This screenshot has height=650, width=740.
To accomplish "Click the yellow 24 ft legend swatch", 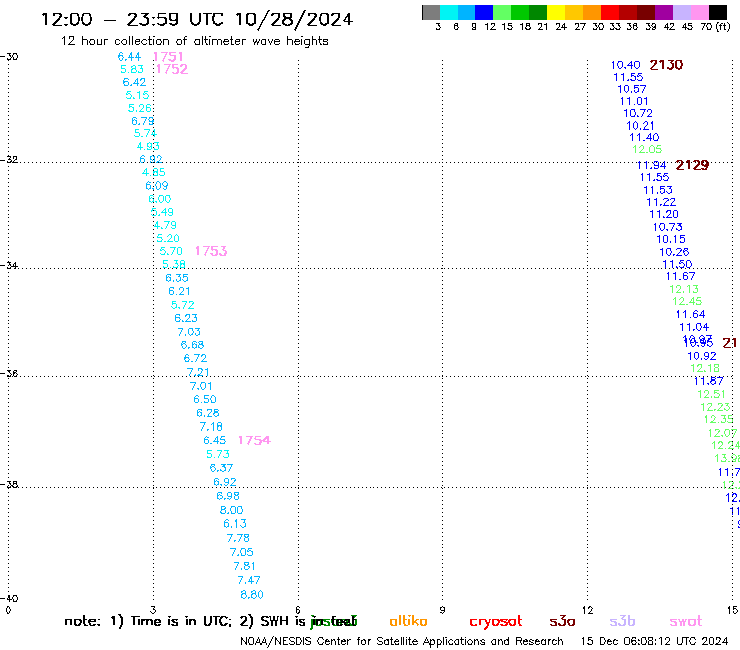I will tap(556, 12).
